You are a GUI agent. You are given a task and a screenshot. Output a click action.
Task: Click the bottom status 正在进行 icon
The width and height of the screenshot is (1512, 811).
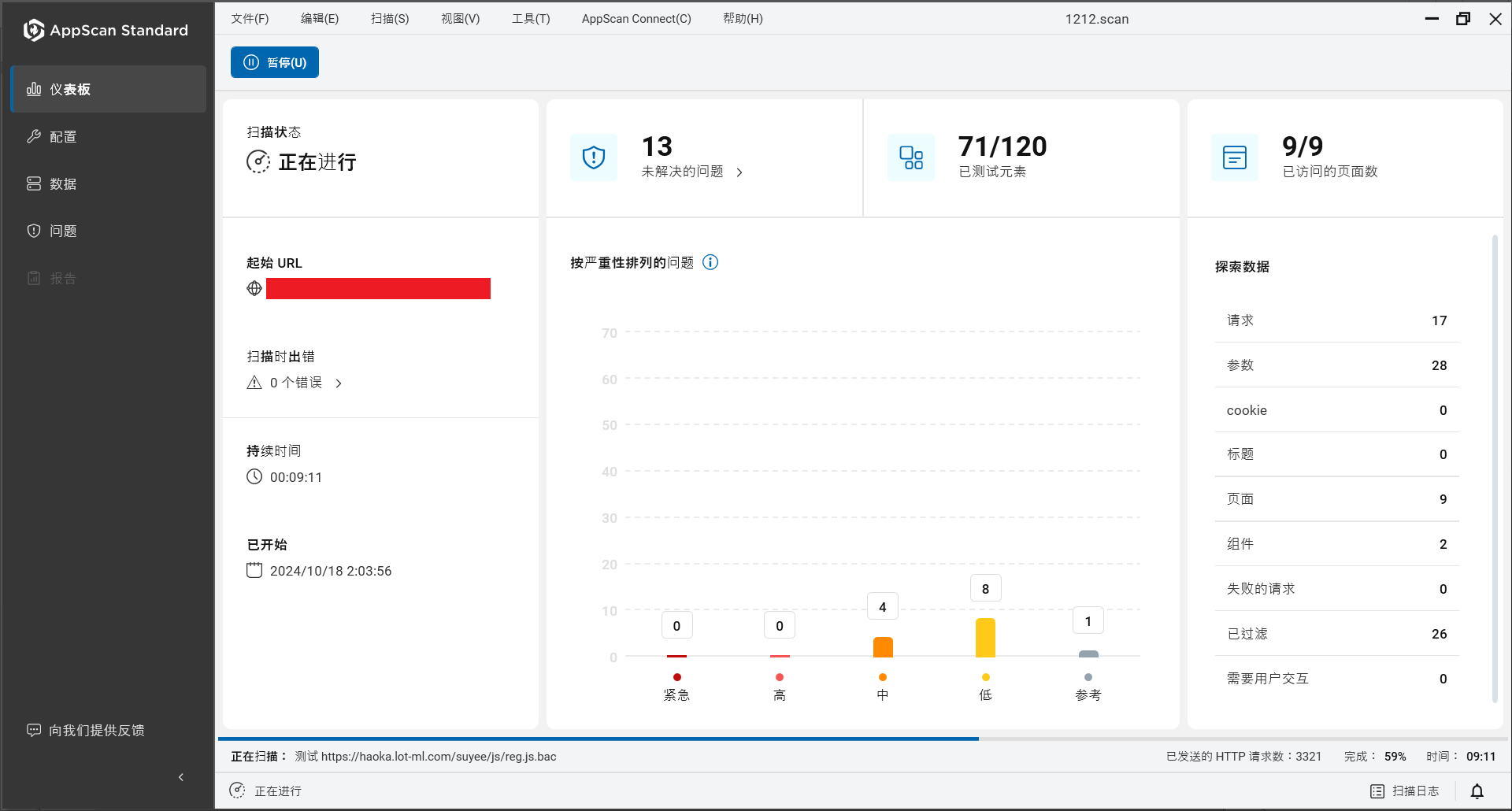click(237, 791)
